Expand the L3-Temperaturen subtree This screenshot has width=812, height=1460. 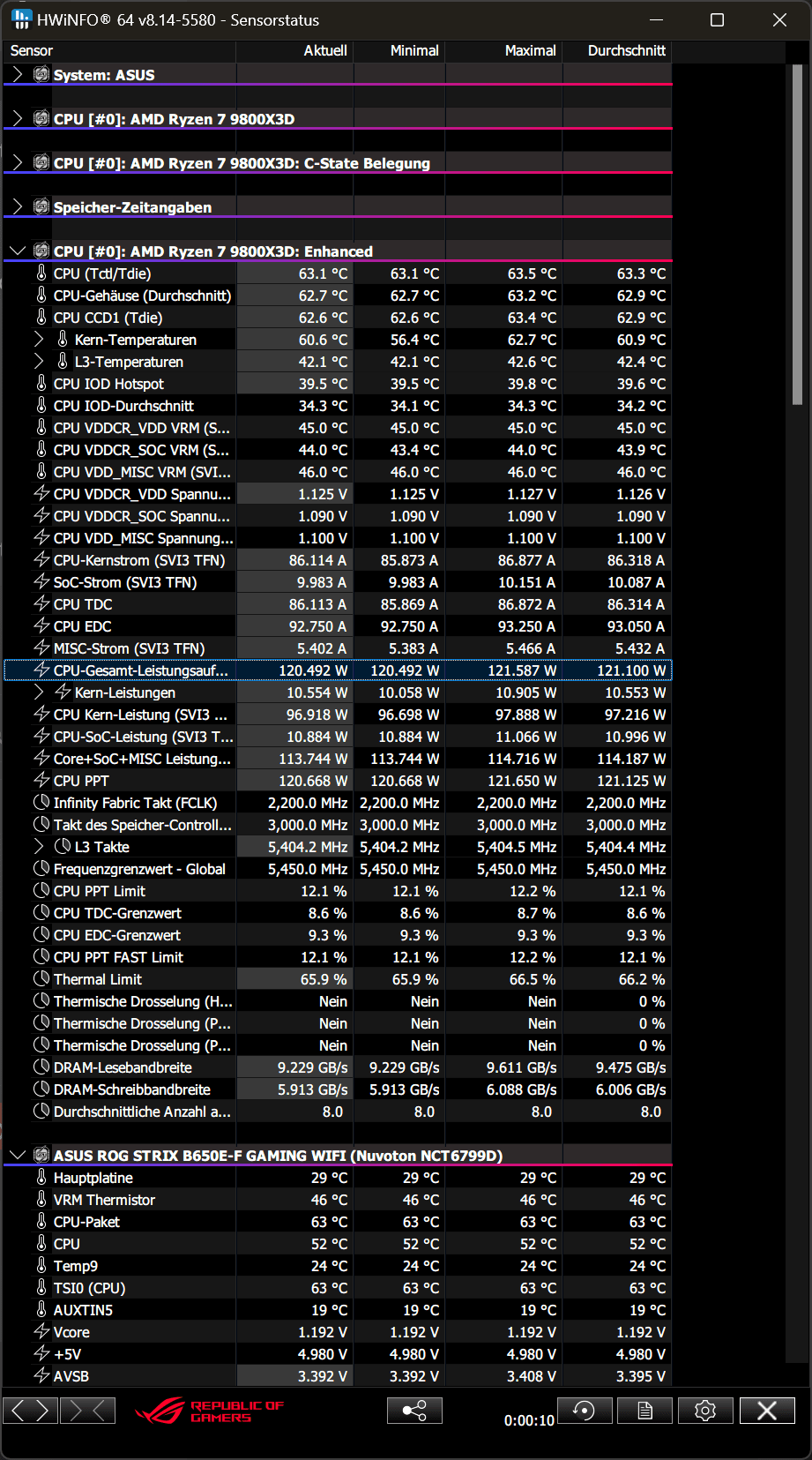tap(39, 362)
